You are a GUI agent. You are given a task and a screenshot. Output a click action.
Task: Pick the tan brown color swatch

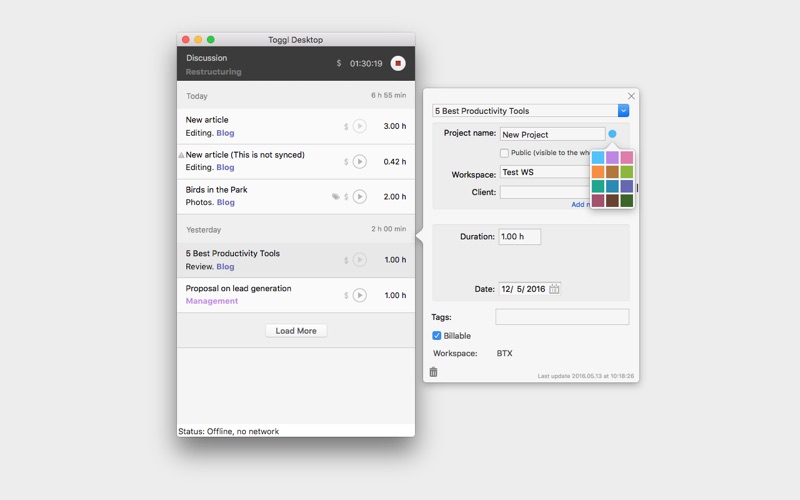[x=612, y=171]
